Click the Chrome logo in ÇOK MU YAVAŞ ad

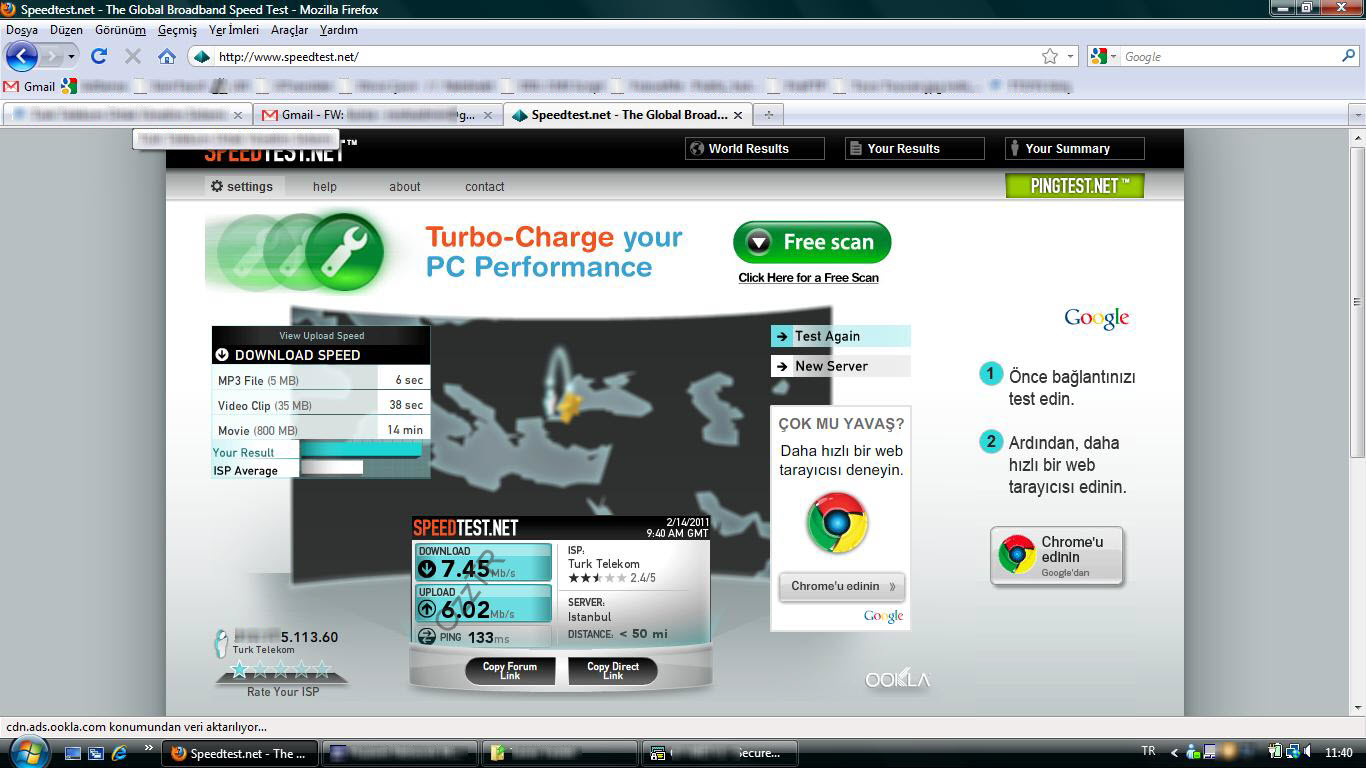click(838, 522)
